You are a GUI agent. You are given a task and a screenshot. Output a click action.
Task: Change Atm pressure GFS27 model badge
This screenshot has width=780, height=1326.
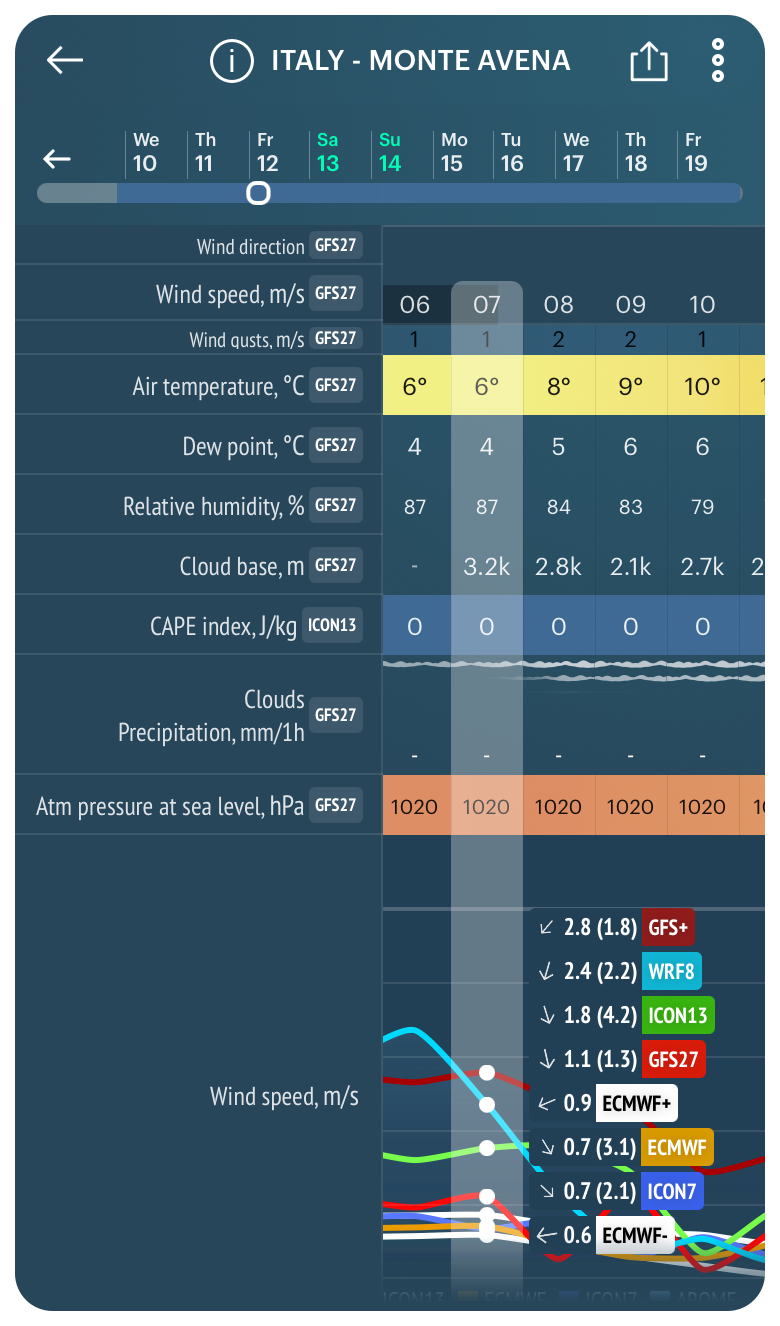[x=335, y=804]
